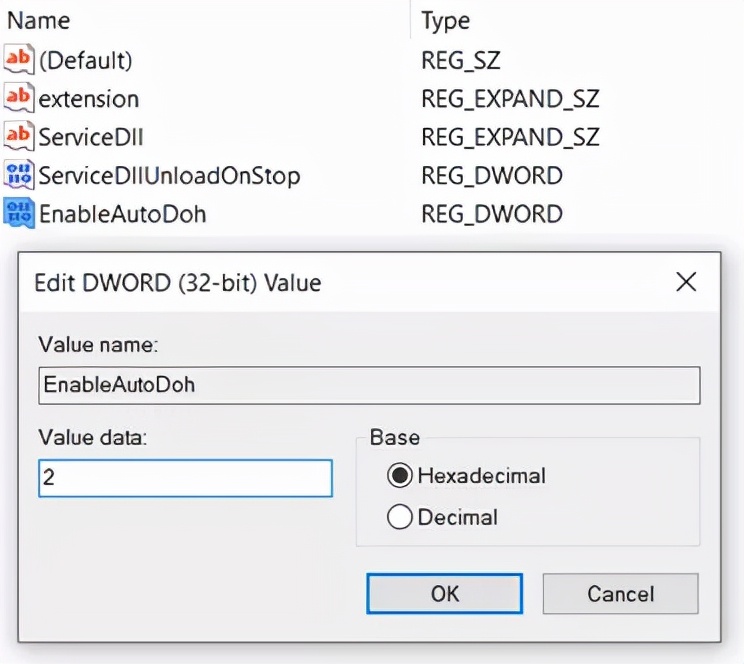Select the (Default) entry name
Viewport: 744px width, 664px height.
[85, 60]
